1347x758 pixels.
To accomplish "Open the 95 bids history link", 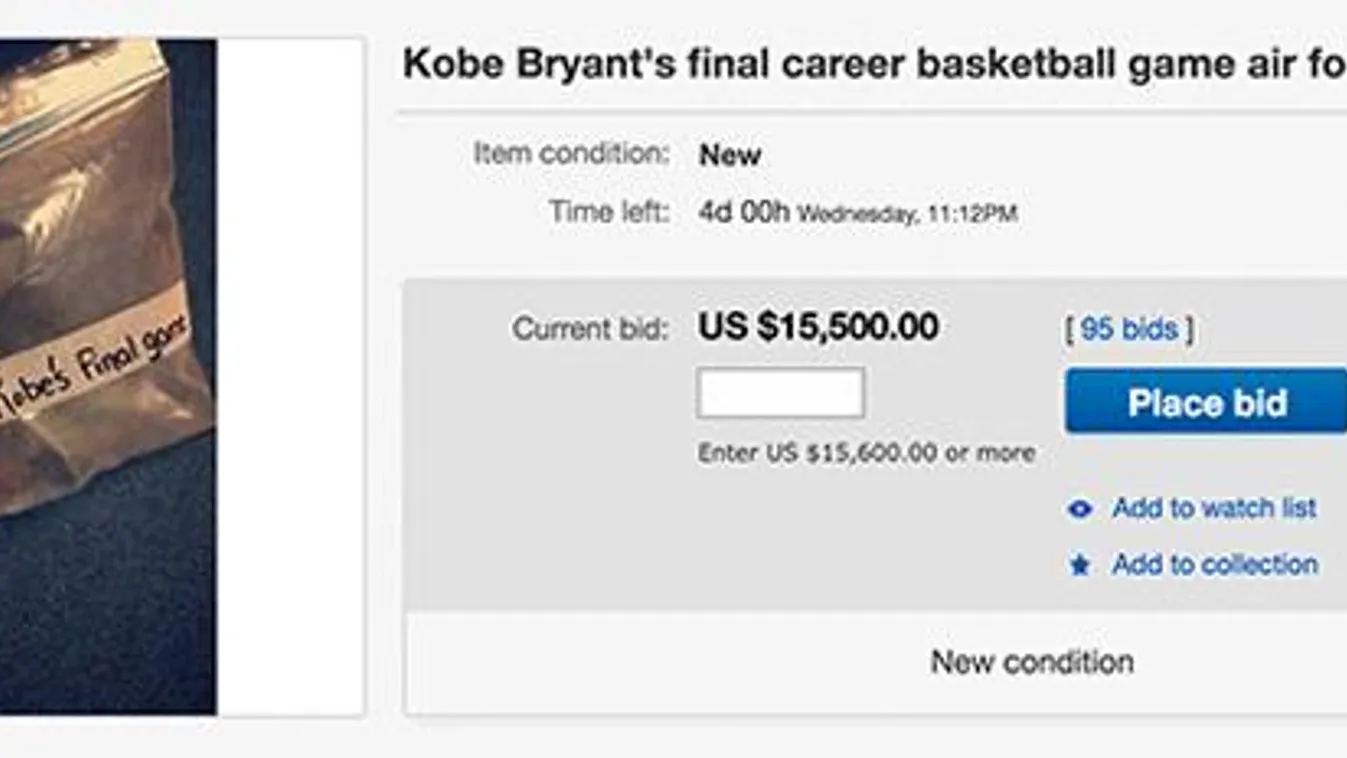I will point(1129,329).
